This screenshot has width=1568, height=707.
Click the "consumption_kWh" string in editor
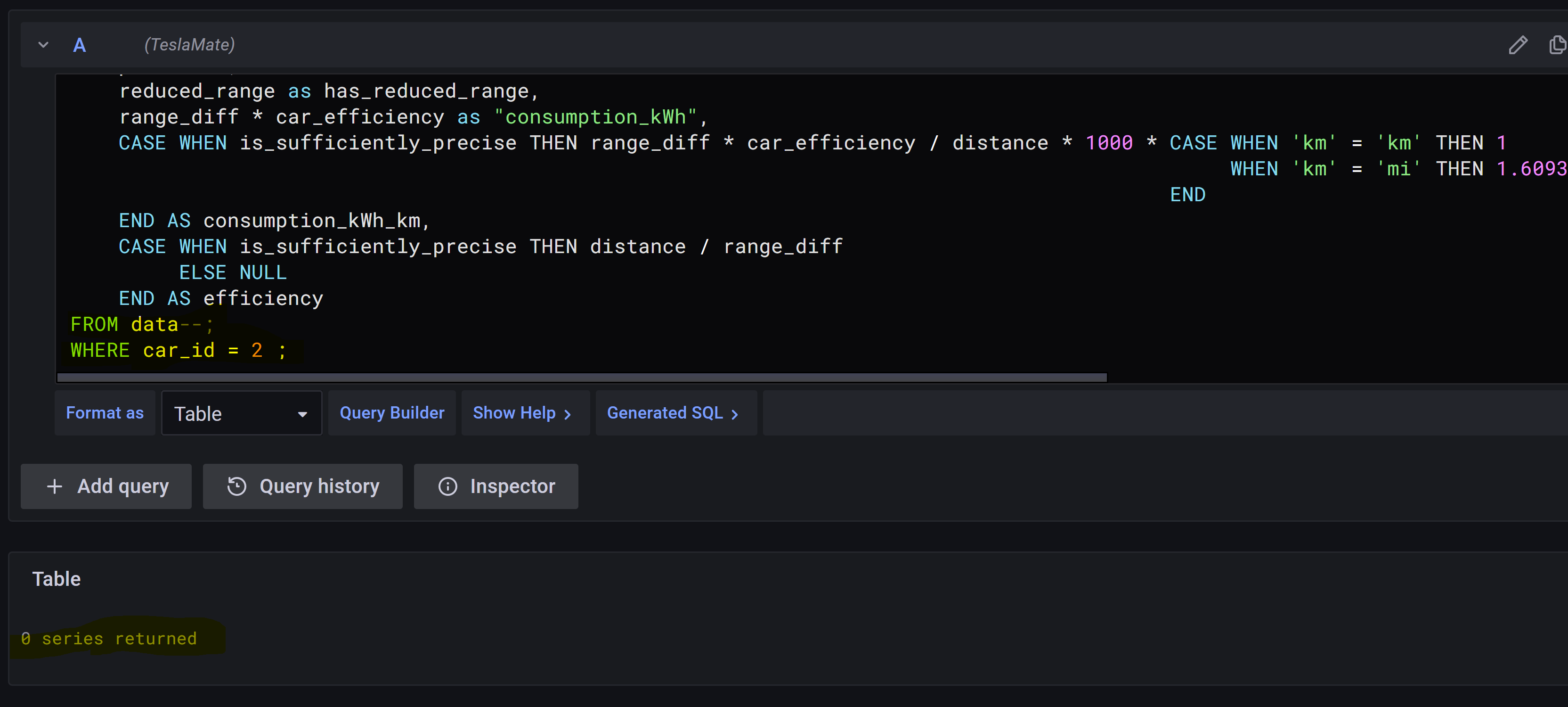pos(595,117)
